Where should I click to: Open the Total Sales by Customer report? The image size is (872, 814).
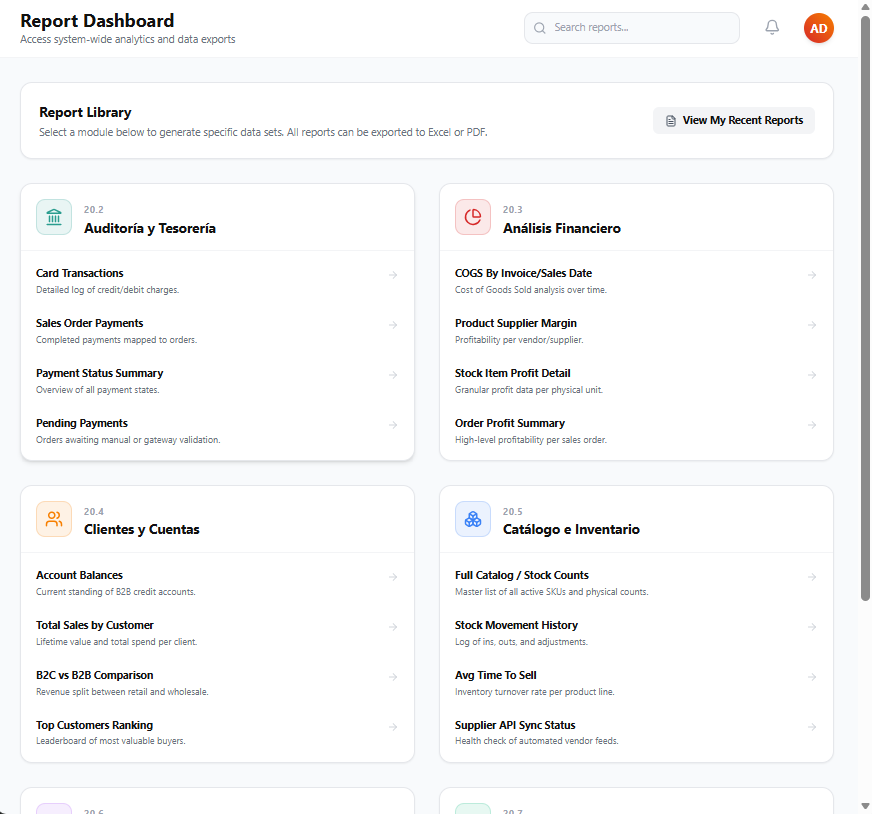(x=217, y=633)
